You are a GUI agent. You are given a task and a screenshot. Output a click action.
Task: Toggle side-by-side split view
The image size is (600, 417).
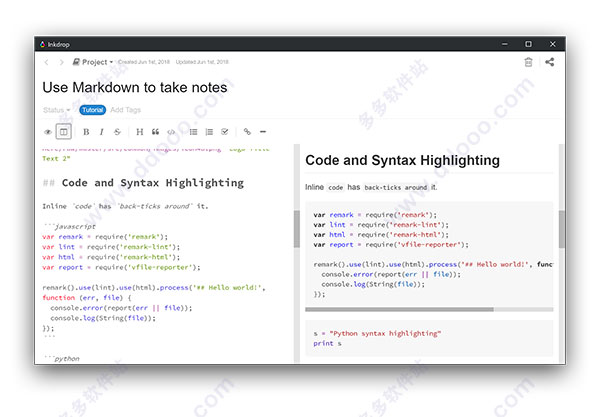tap(64, 132)
